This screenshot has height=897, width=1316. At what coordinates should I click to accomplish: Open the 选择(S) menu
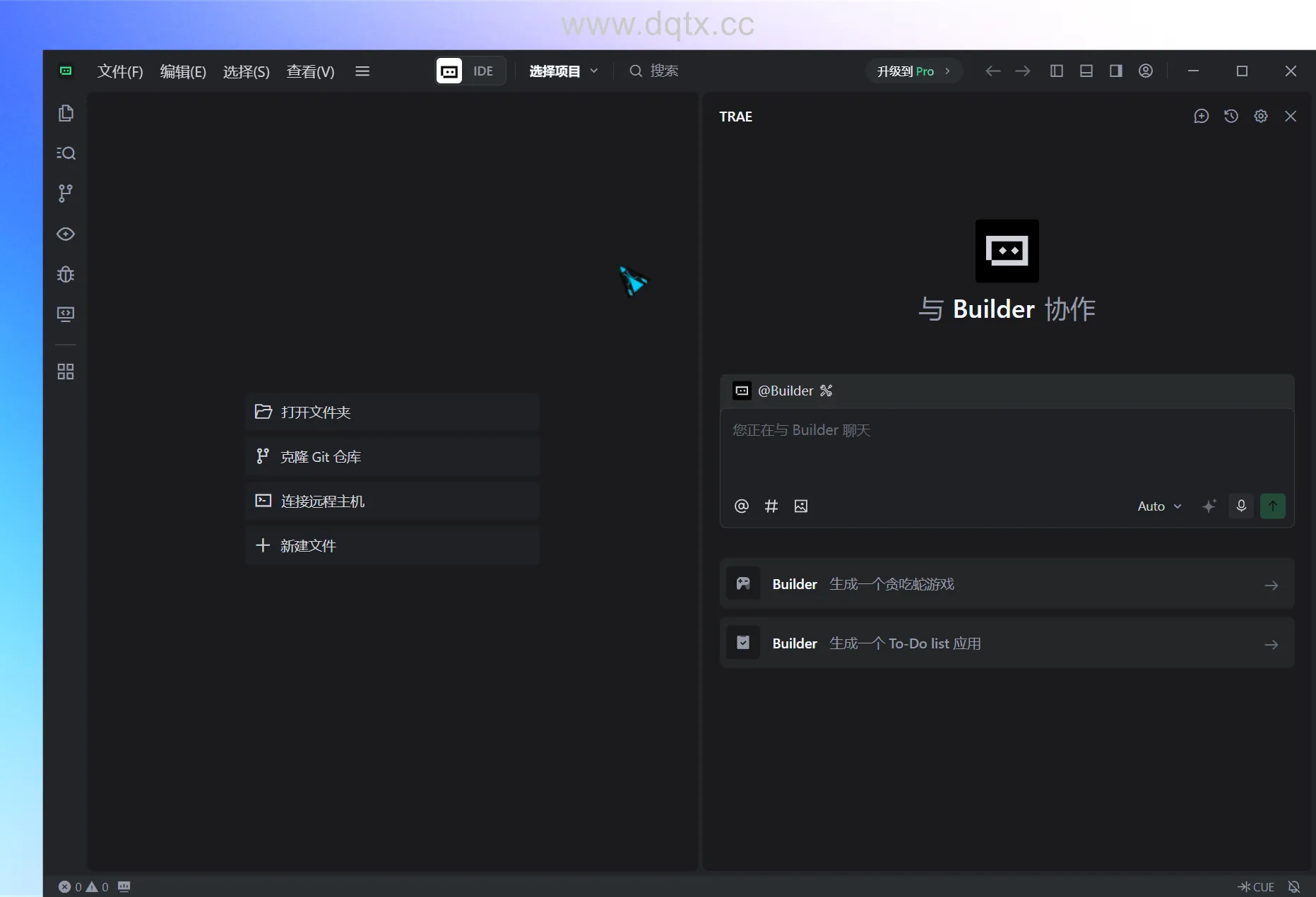pos(247,71)
